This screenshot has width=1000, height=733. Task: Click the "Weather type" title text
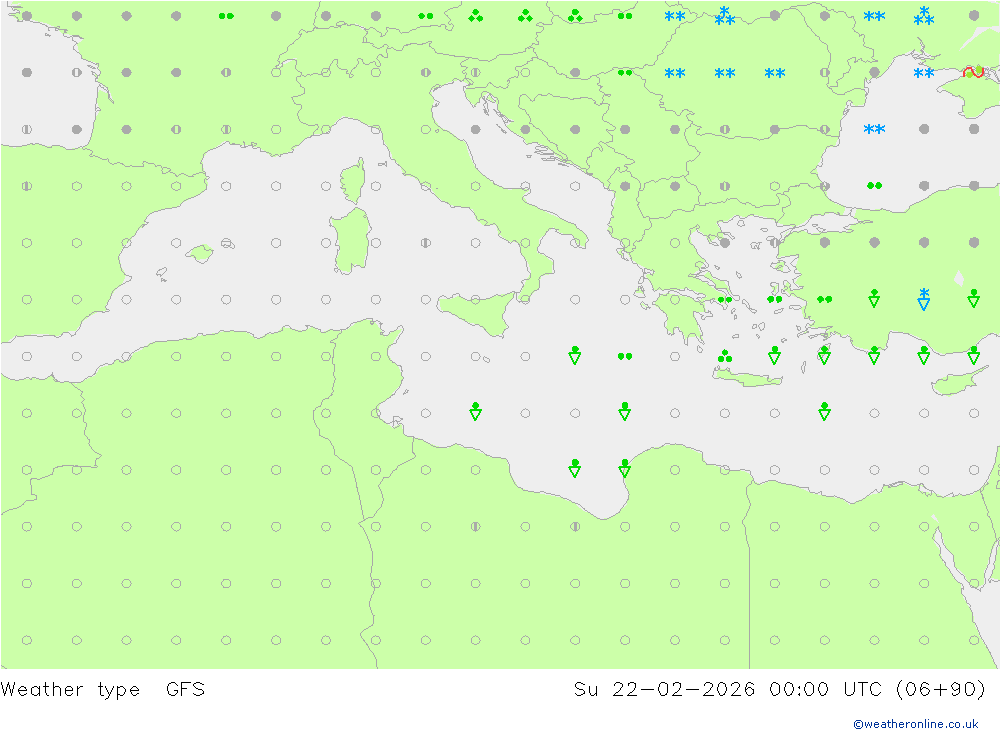tap(70, 689)
